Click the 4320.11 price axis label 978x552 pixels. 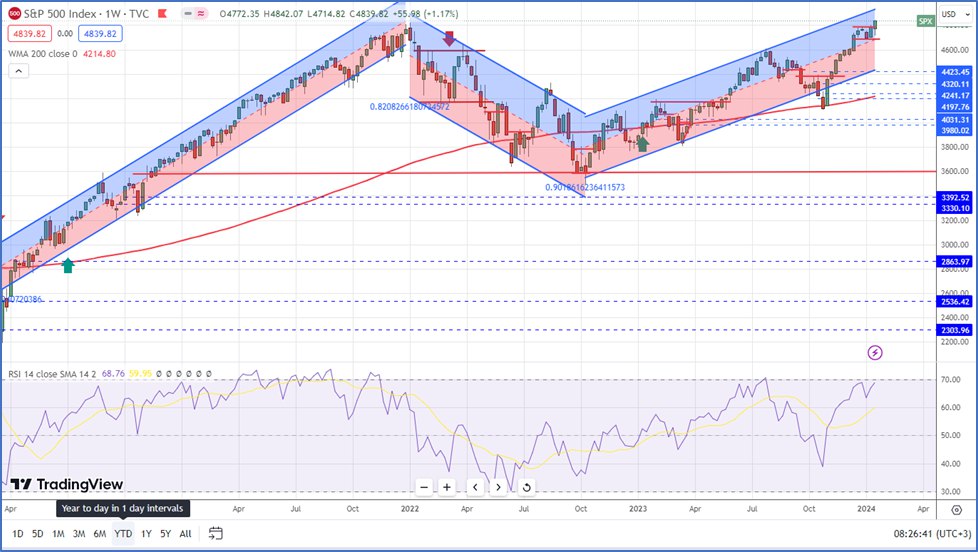[x=955, y=84]
